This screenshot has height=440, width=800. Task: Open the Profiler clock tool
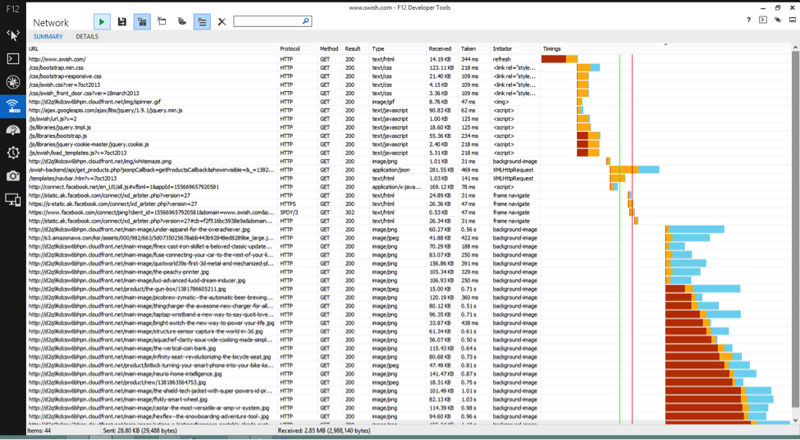pos(13,153)
